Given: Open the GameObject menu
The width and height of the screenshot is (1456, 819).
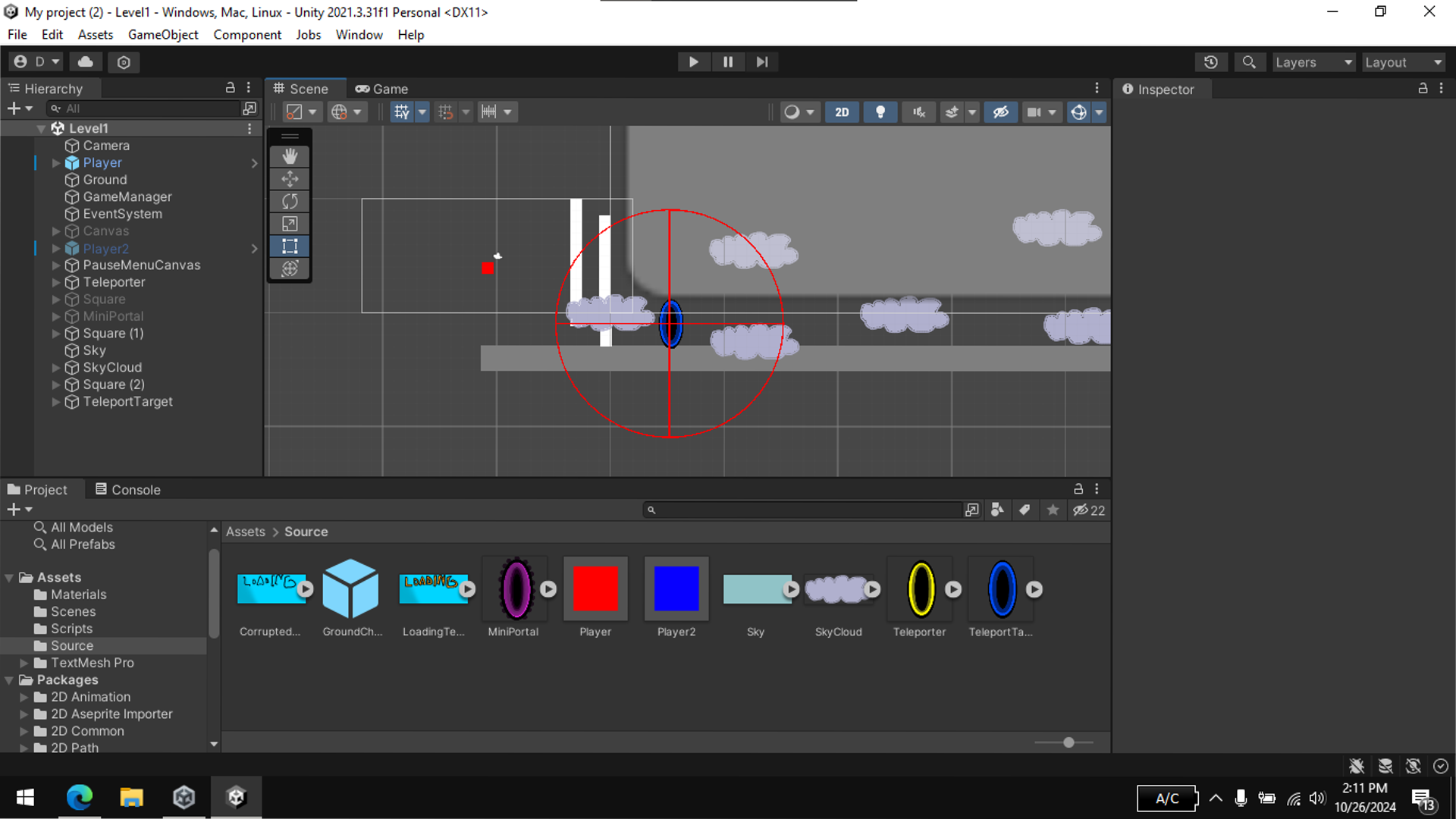Looking at the screenshot, I should point(163,35).
